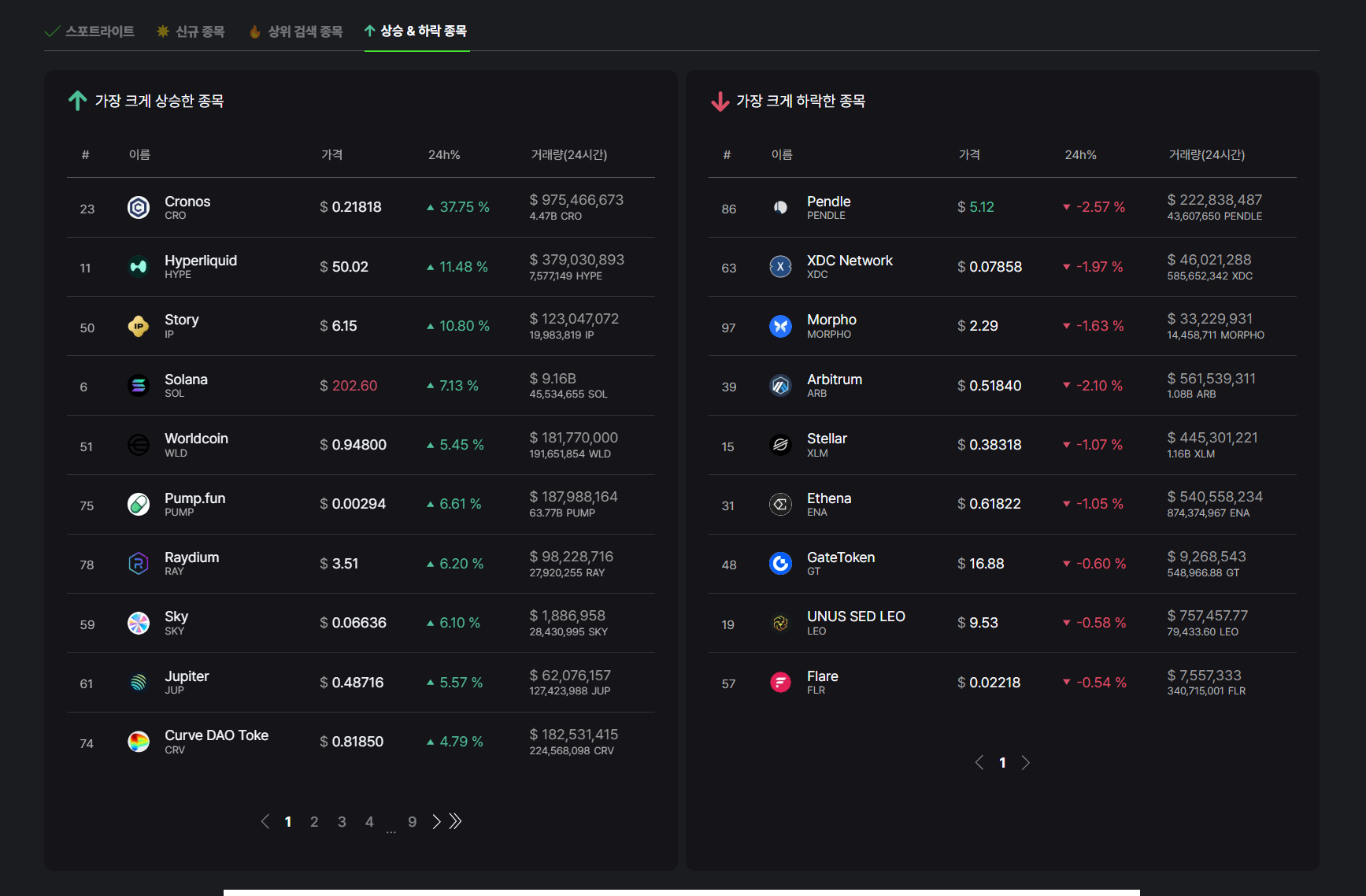
Task: Open the Solana name link
Action: pyautogui.click(x=186, y=380)
